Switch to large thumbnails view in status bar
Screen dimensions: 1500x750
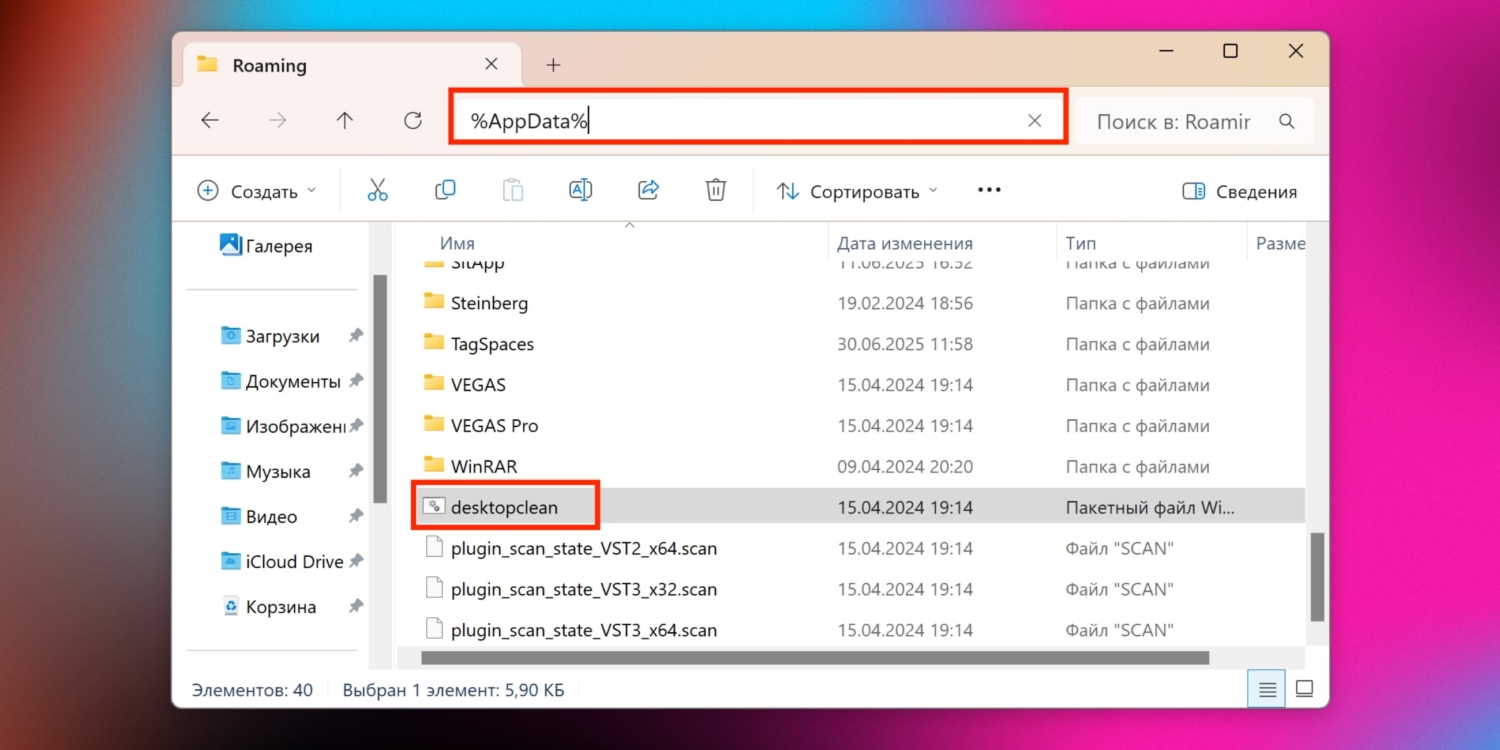pos(1304,689)
